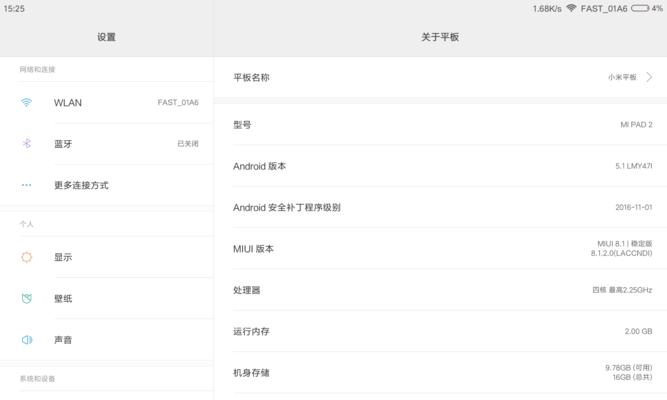667x400 pixels.
Task: Tap the 运行内存 RAM row
Action: pos(440,331)
